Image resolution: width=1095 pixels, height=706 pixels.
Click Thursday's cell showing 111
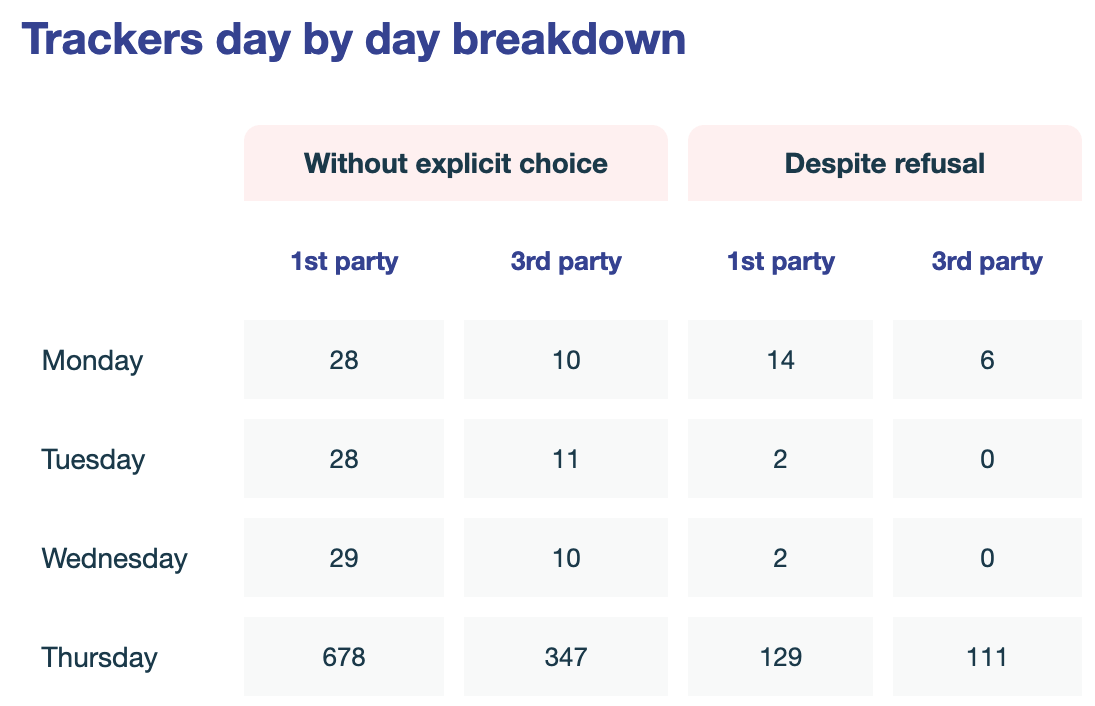[987, 658]
